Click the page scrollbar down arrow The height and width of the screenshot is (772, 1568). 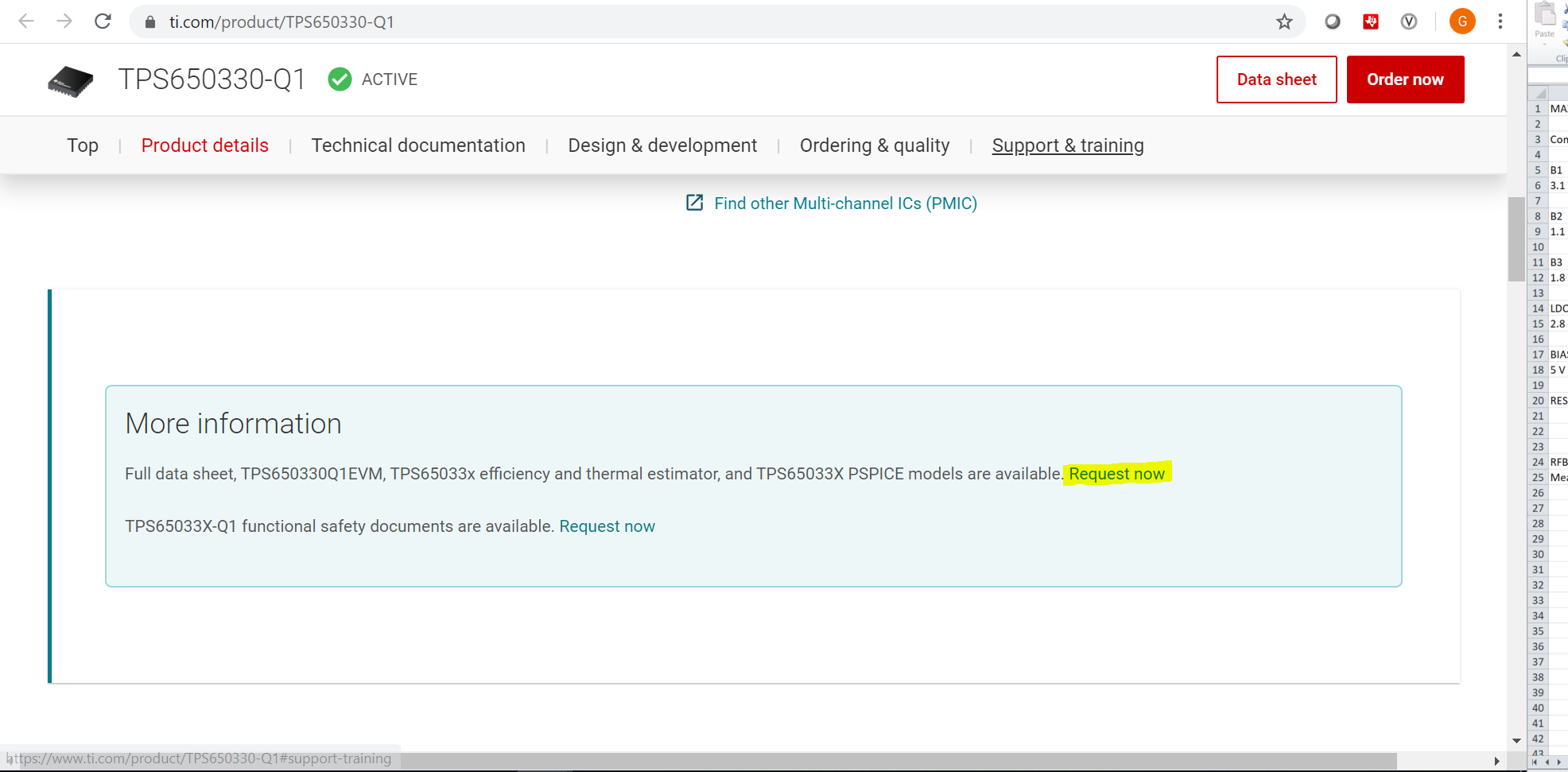1516,740
